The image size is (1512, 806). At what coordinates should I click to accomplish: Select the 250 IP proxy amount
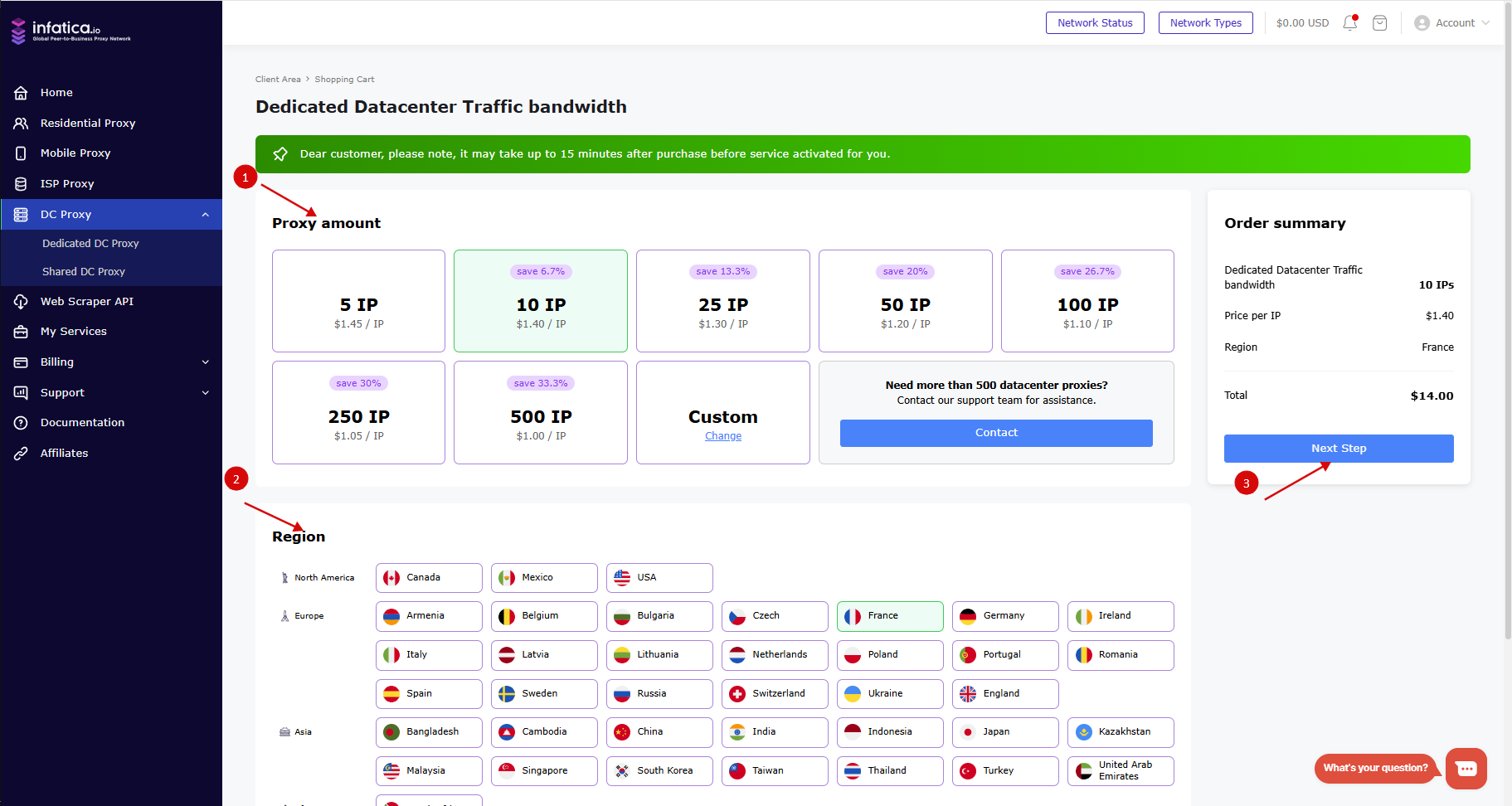pos(358,413)
